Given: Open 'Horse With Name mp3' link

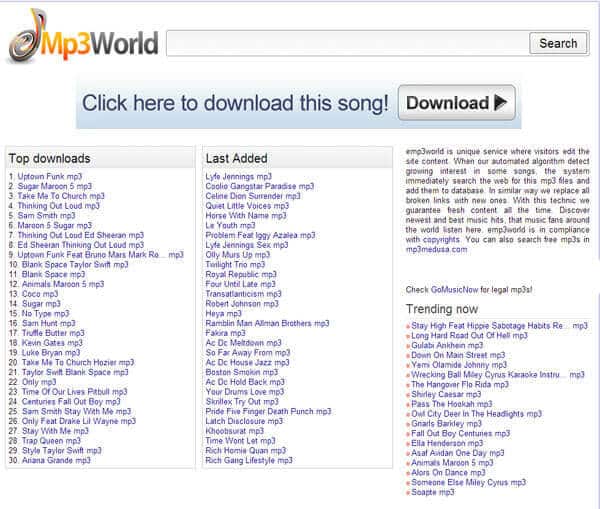Looking at the screenshot, I should tap(246, 215).
